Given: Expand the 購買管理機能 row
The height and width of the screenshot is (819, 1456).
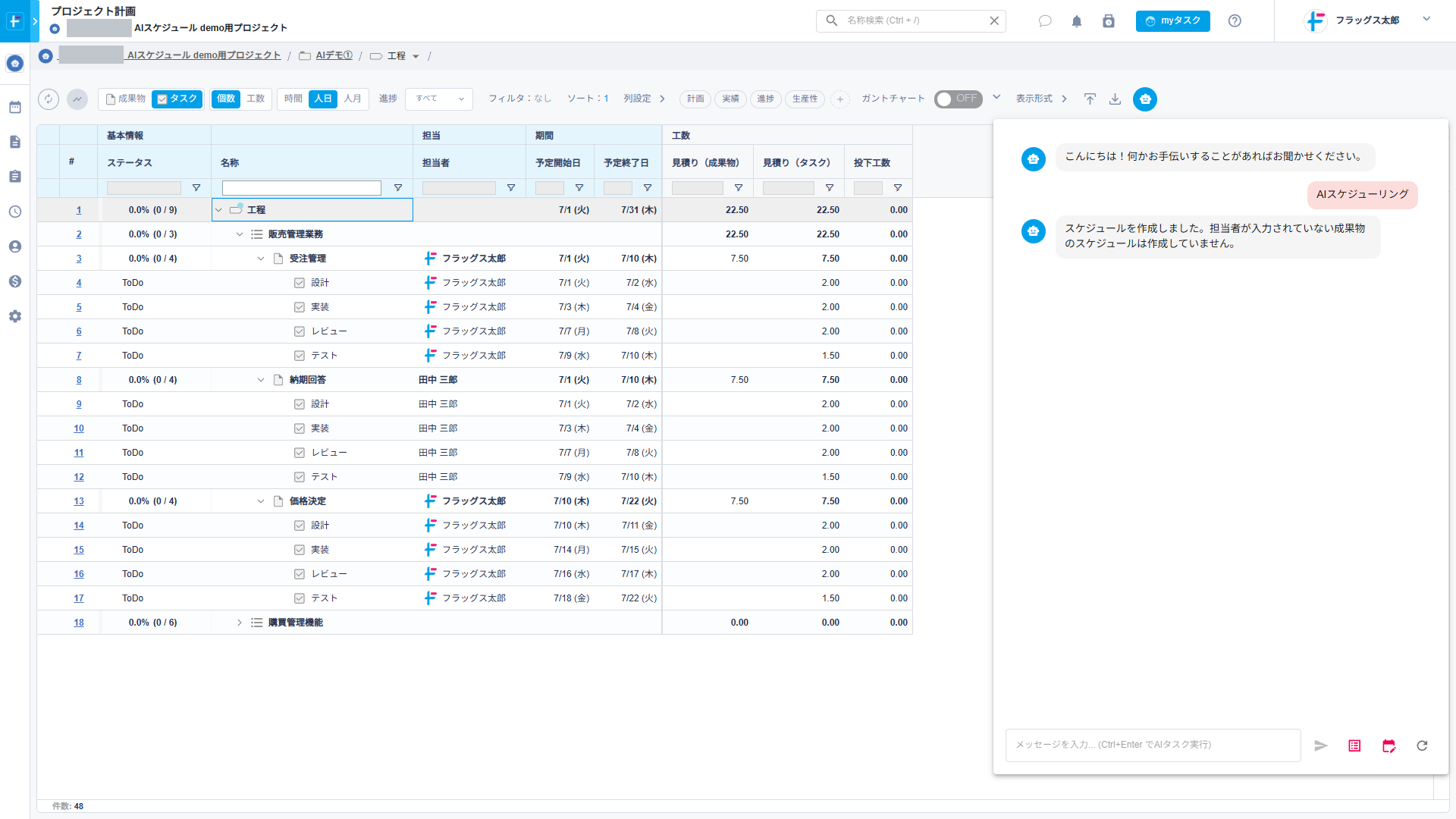Looking at the screenshot, I should click(x=240, y=623).
